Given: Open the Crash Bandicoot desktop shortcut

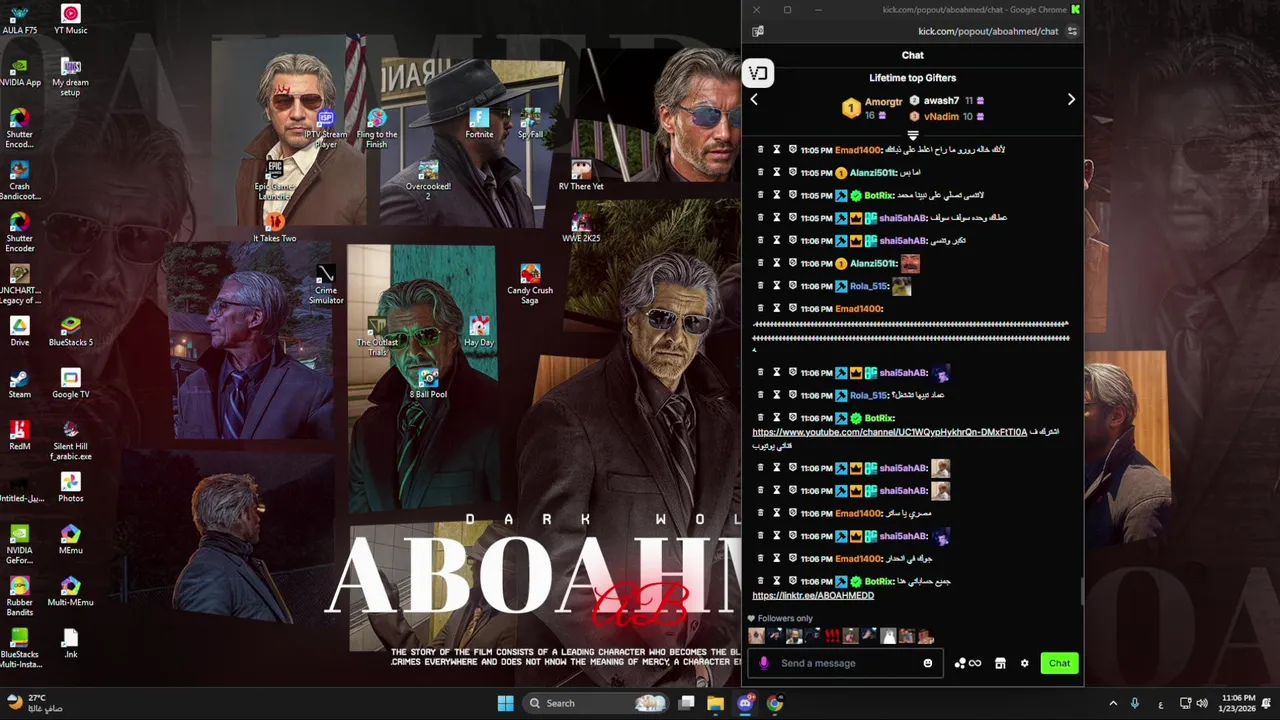Looking at the screenshot, I should [x=19, y=181].
